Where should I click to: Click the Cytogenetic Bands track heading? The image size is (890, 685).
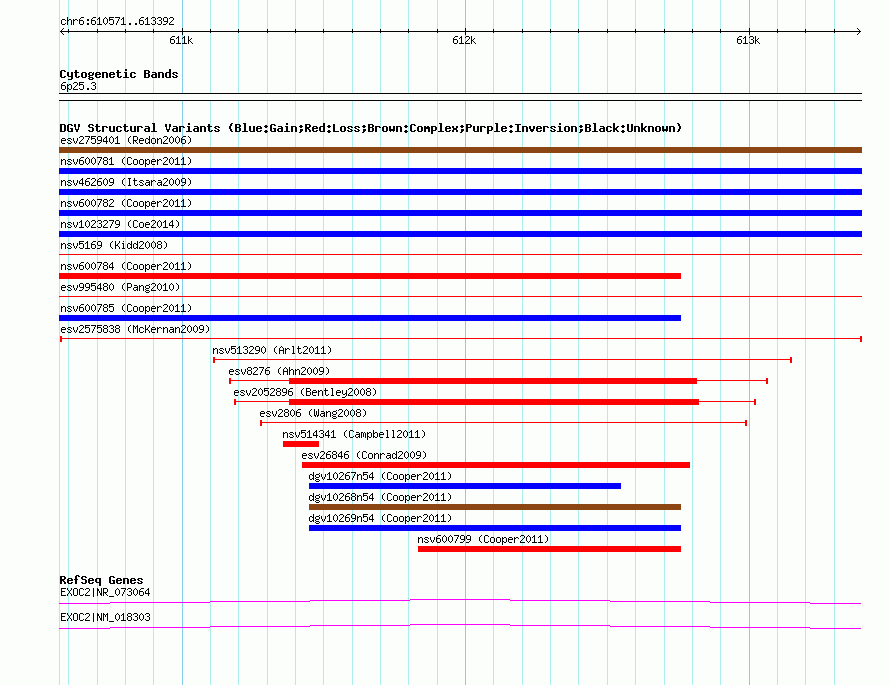(x=119, y=74)
